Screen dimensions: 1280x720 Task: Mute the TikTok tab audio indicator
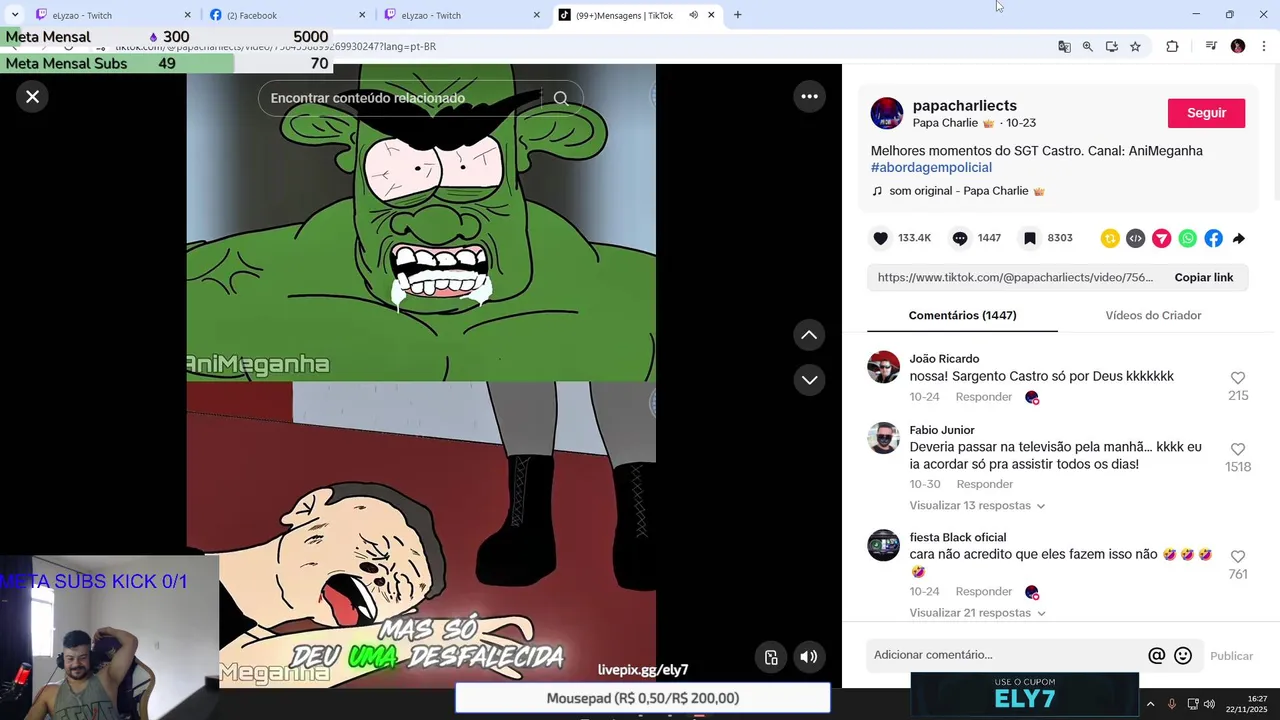[693, 15]
